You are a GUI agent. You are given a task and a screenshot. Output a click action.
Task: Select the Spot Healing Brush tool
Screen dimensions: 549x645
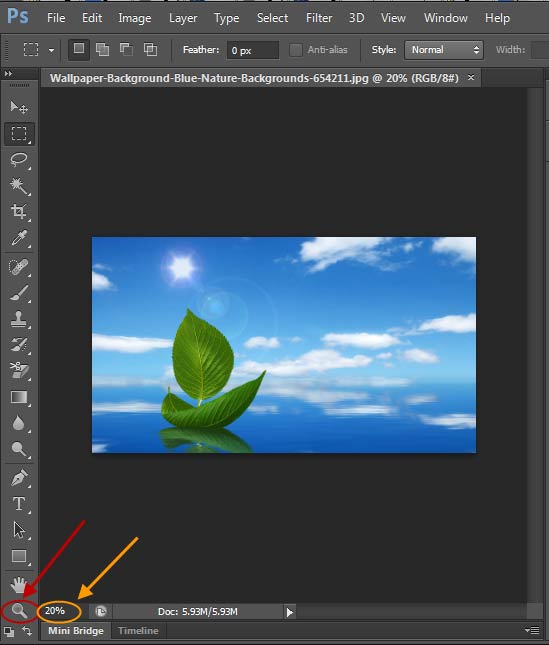coord(19,267)
